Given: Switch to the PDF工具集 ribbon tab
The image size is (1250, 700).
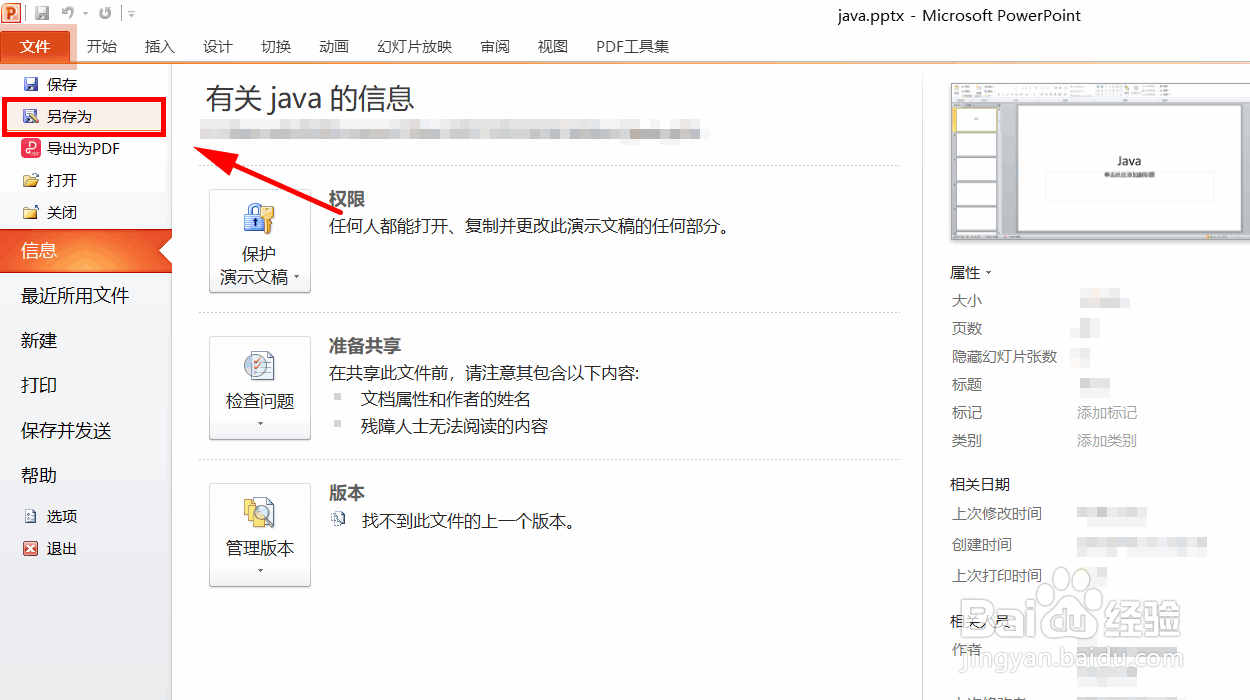Looking at the screenshot, I should click(633, 46).
